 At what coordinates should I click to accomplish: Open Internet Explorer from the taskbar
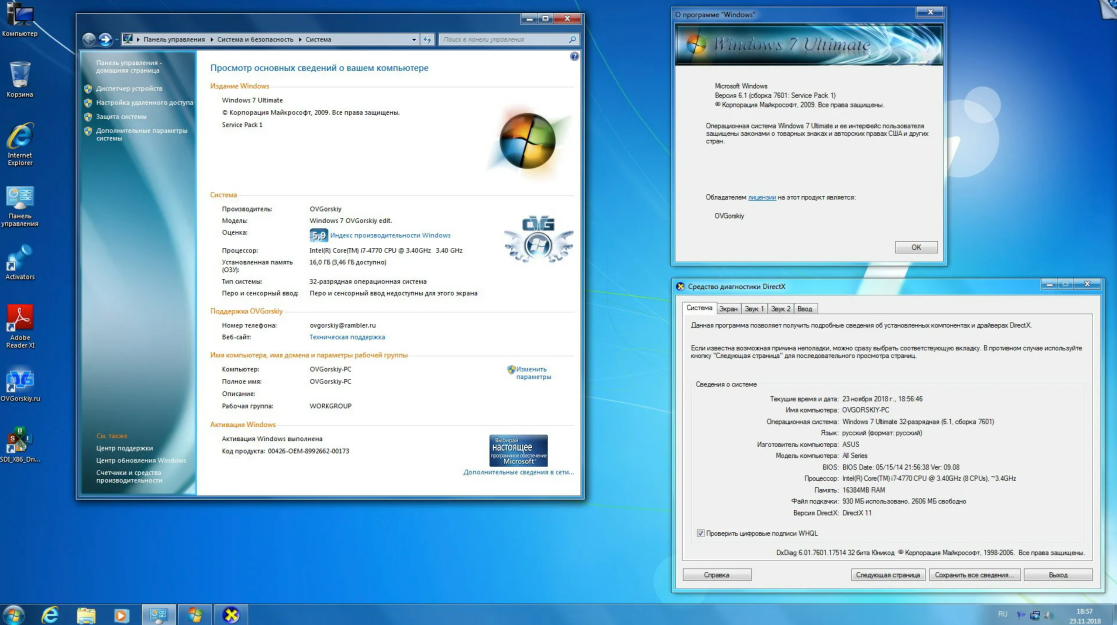[50, 614]
